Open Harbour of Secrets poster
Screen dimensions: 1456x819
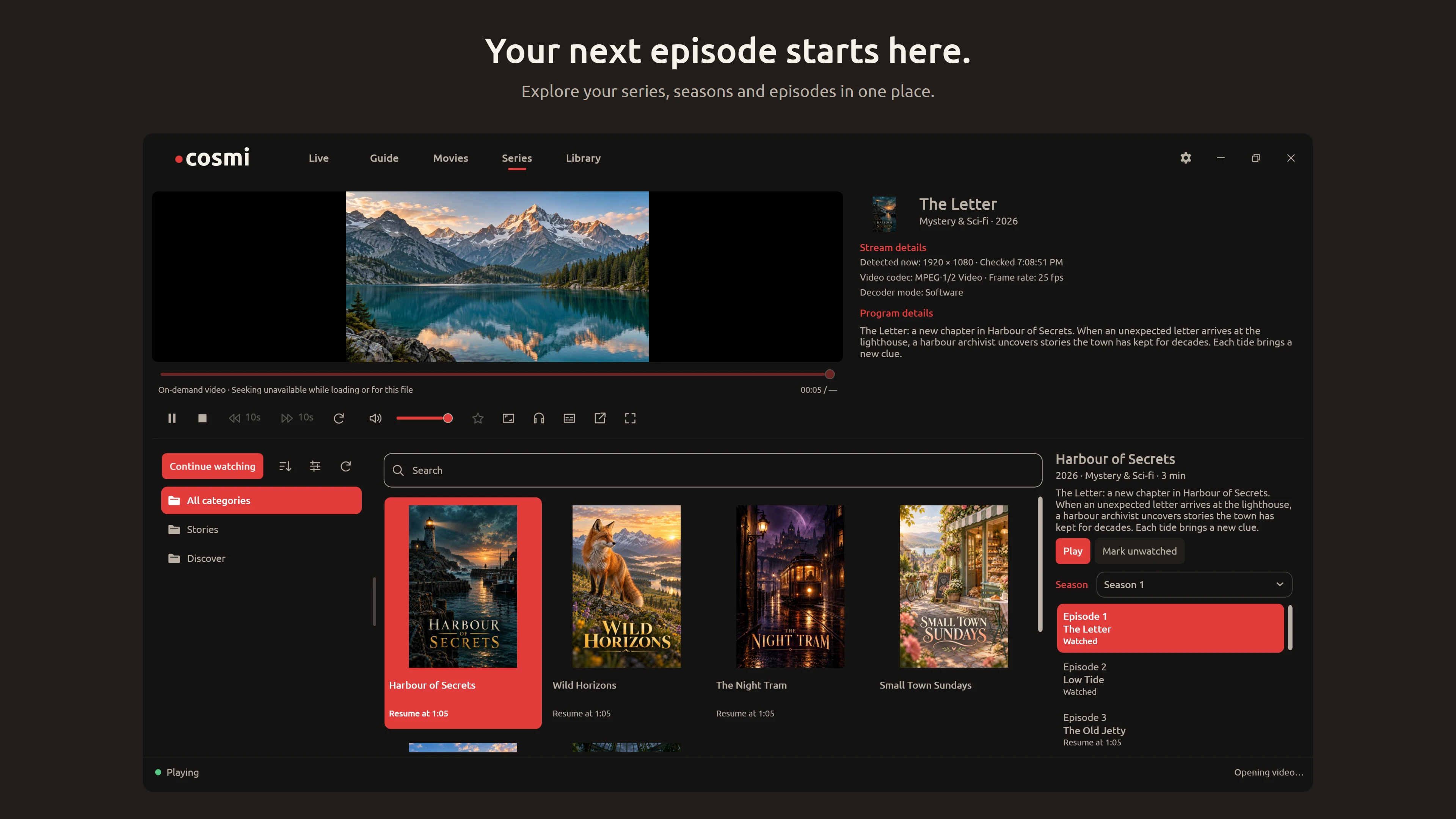(463, 586)
